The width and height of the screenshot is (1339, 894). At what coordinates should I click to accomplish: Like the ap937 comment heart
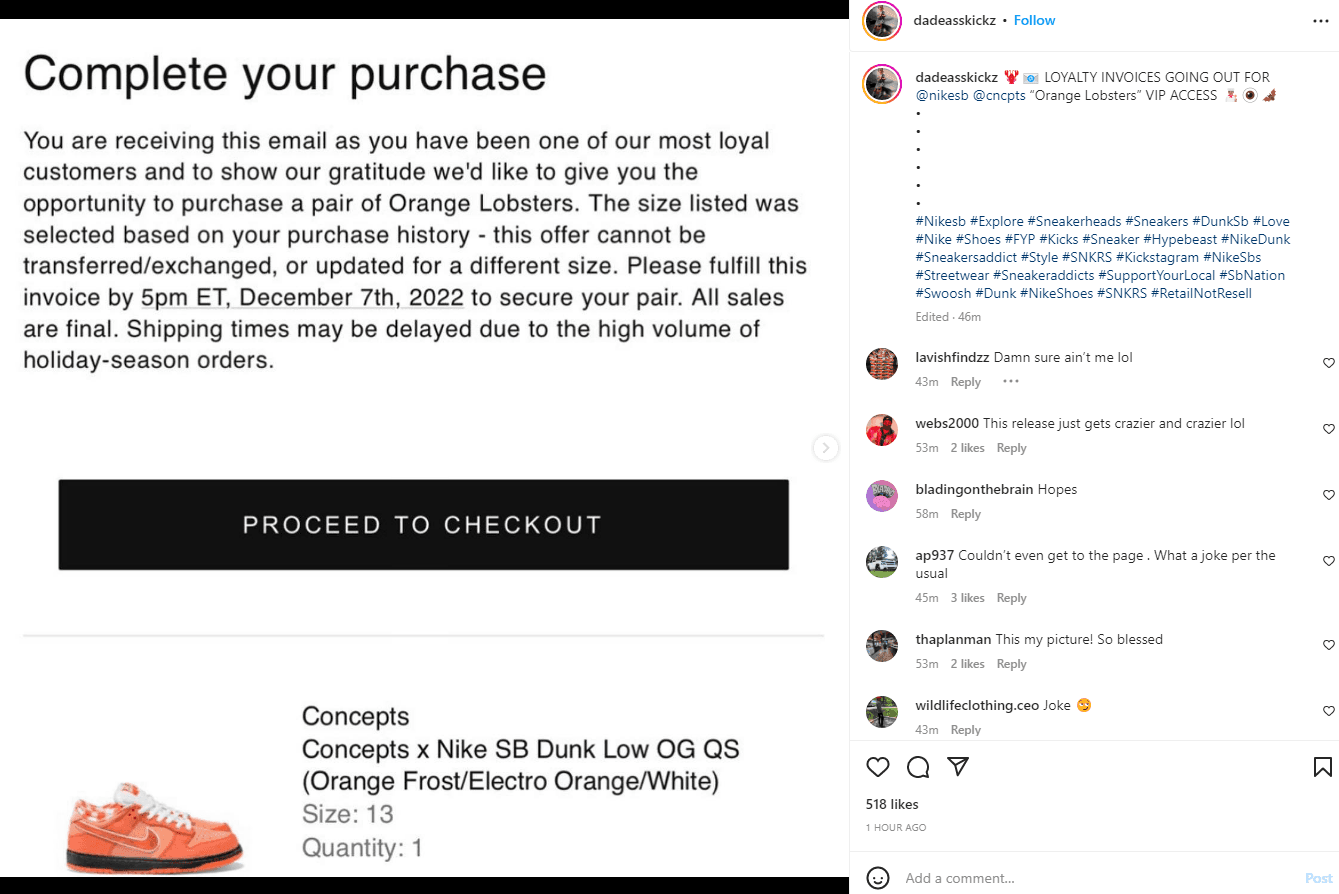[x=1329, y=561]
